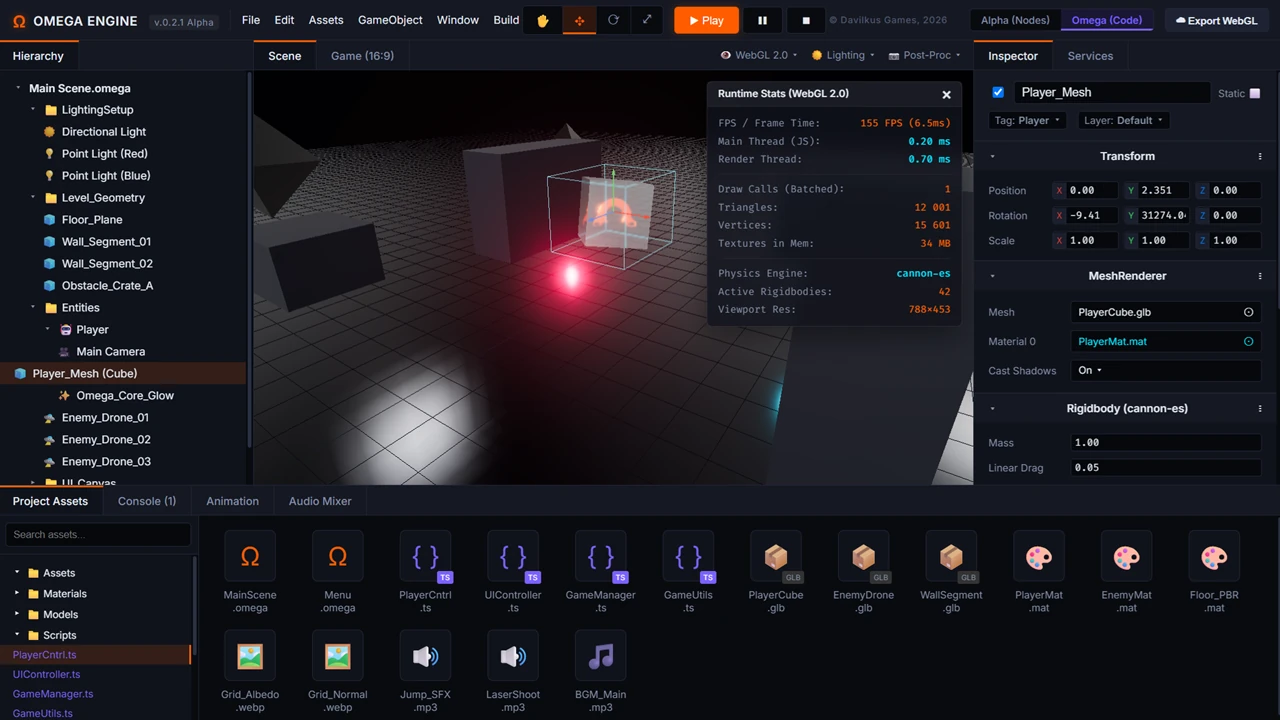
Task: Open the WebGL 2.0 renderer dropdown
Action: click(x=762, y=55)
